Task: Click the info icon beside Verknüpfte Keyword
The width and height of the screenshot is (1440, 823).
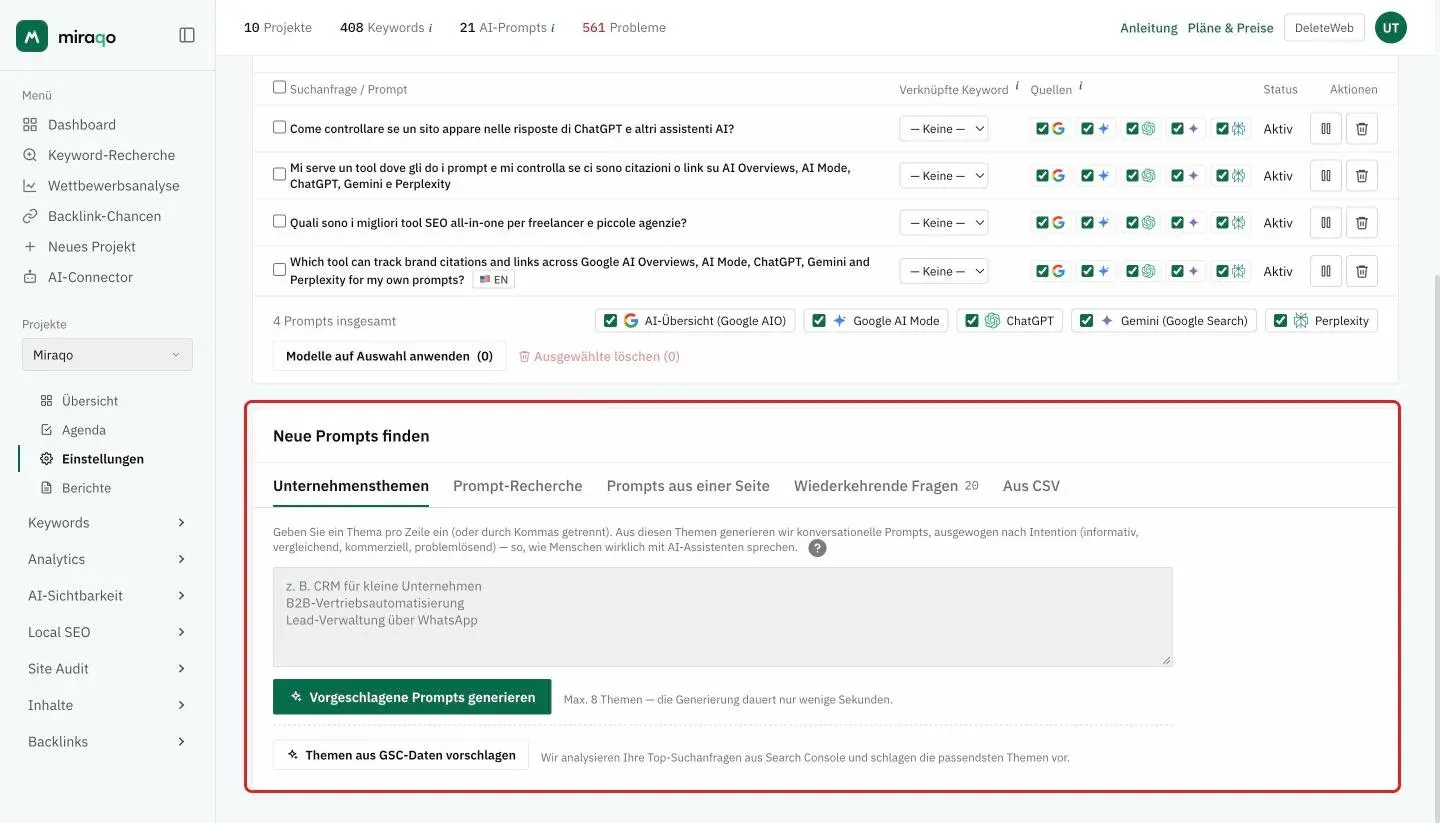Action: (x=1017, y=87)
